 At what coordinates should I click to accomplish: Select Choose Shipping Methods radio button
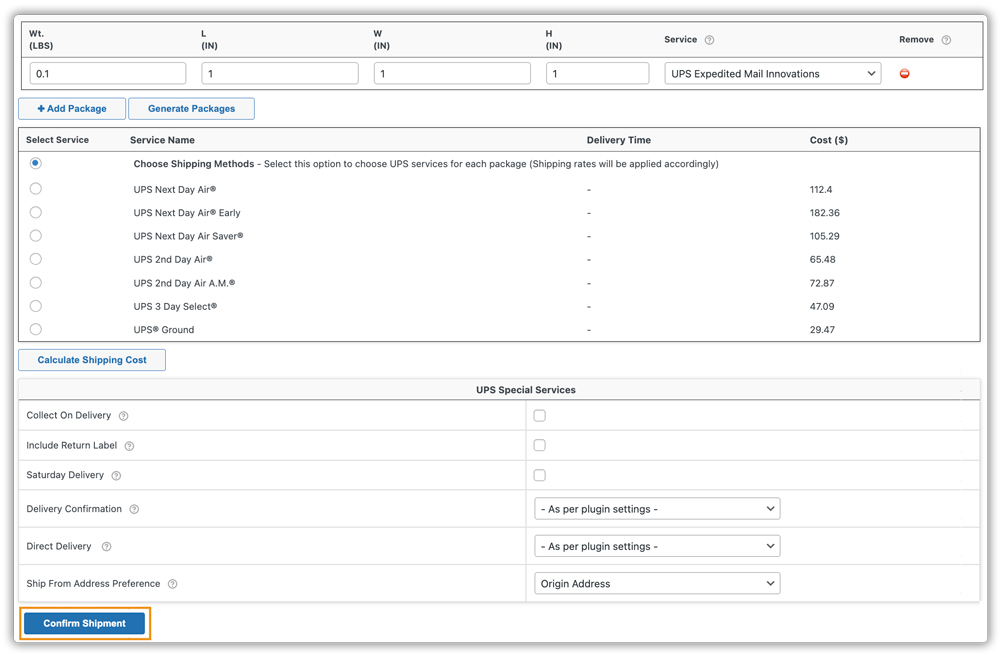coord(36,163)
